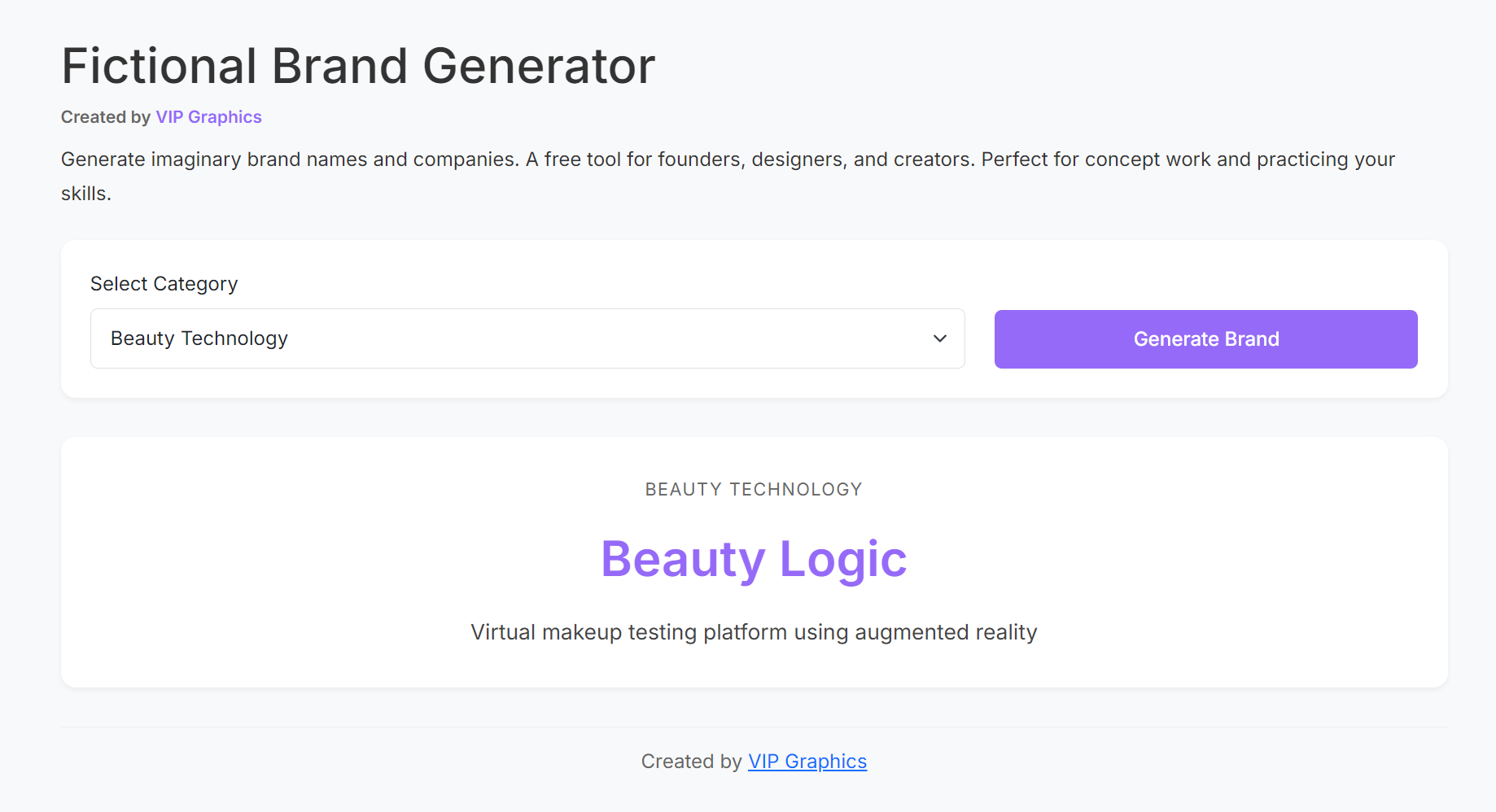Visit VIP Graphics via the footer link
Image resolution: width=1496 pixels, height=812 pixels.
[x=807, y=761]
